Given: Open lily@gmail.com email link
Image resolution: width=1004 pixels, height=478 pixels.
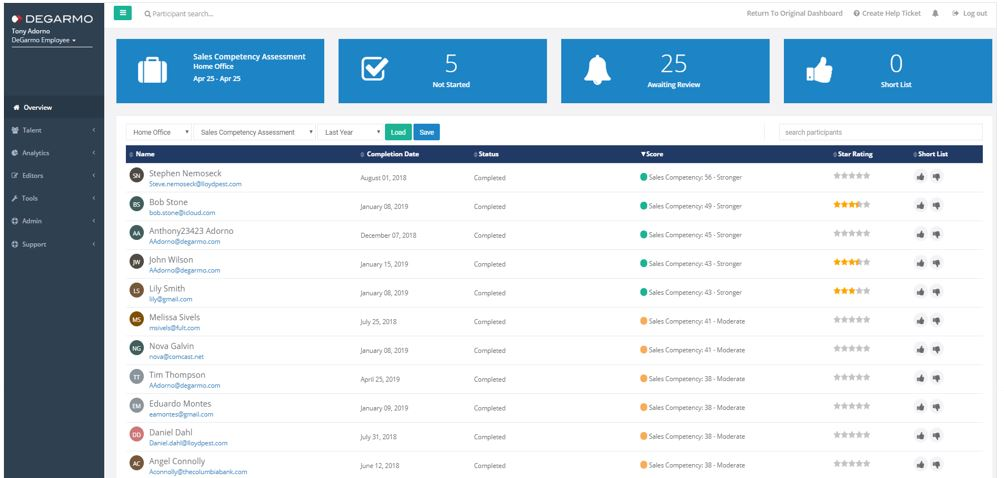Looking at the screenshot, I should click(x=170, y=299).
